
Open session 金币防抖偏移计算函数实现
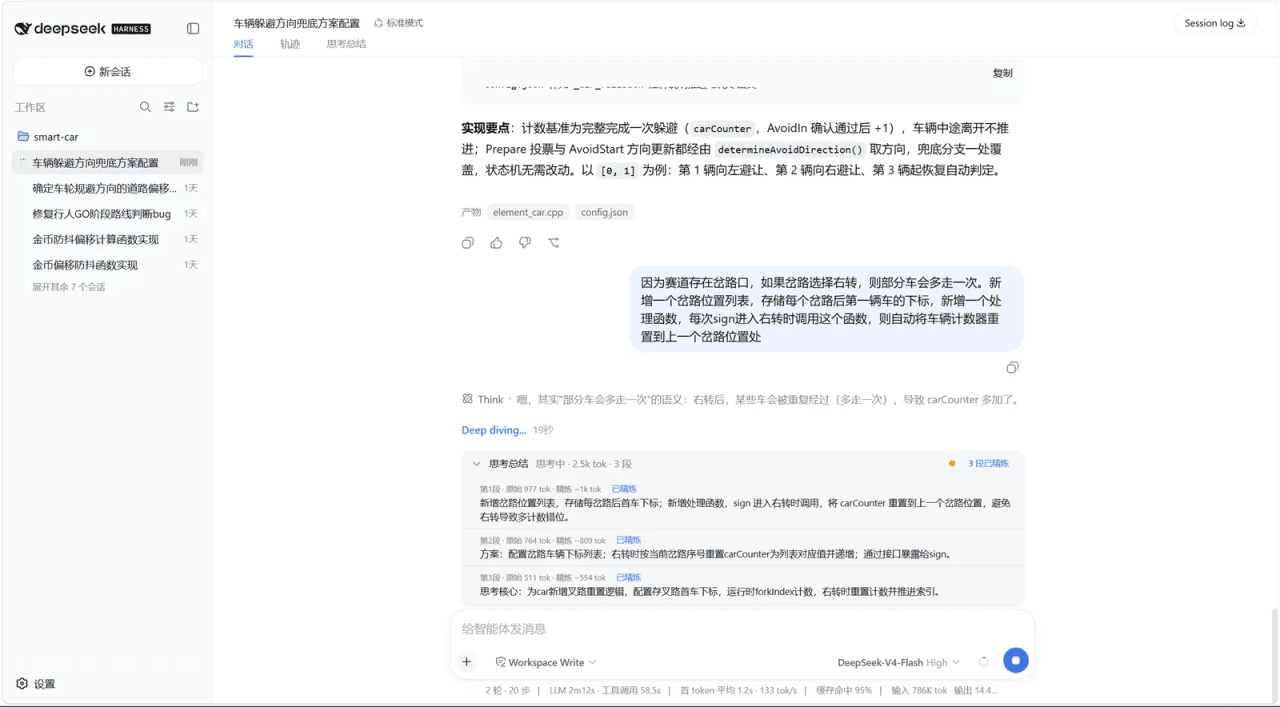pos(108,239)
